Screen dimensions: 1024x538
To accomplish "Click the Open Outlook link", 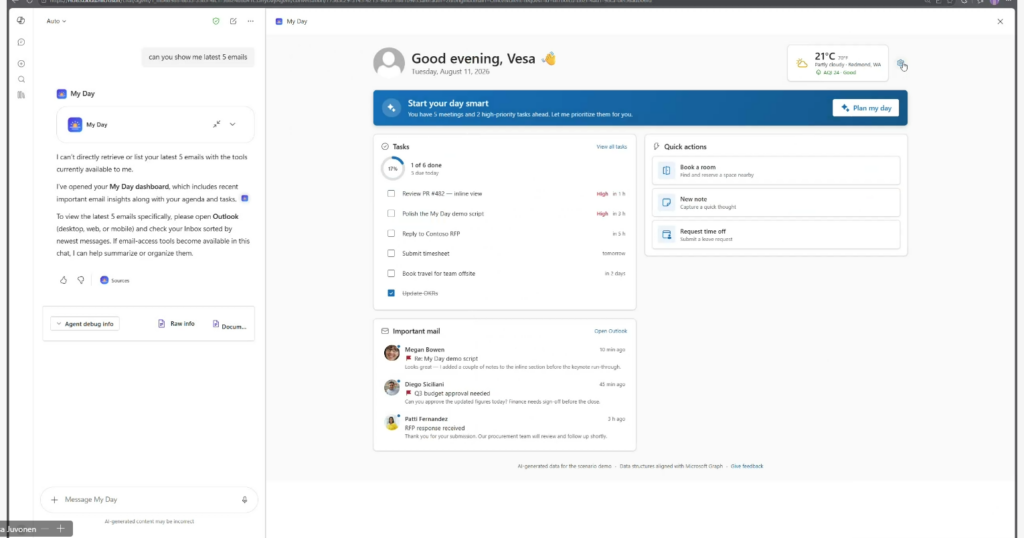I will tap(610, 331).
